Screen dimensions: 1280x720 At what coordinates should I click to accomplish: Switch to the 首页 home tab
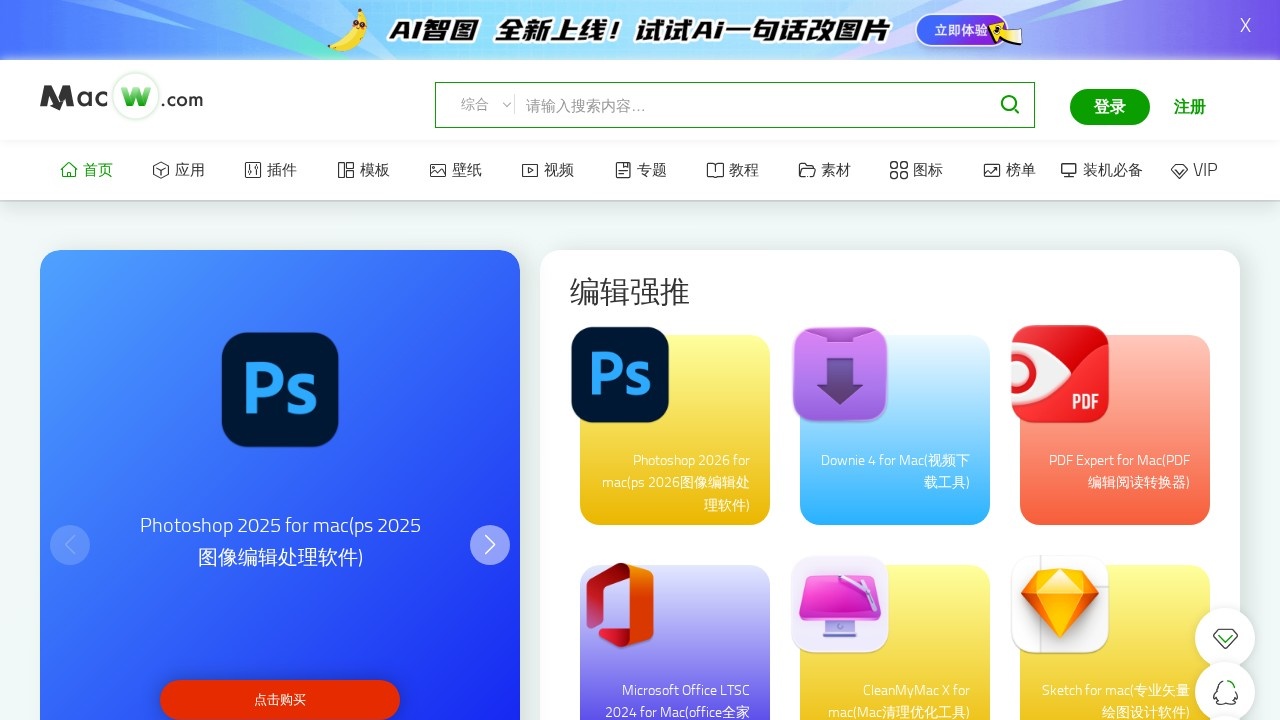pos(86,170)
